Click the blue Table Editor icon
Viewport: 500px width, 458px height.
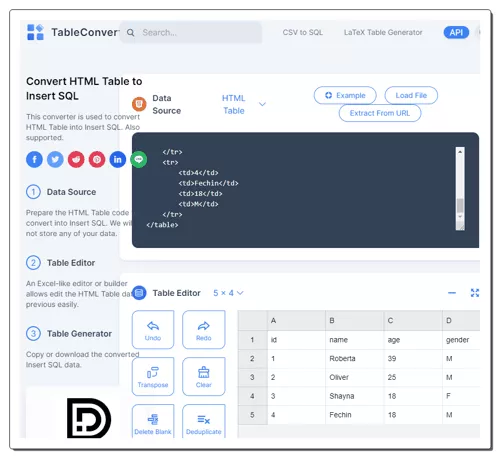click(x=139, y=293)
